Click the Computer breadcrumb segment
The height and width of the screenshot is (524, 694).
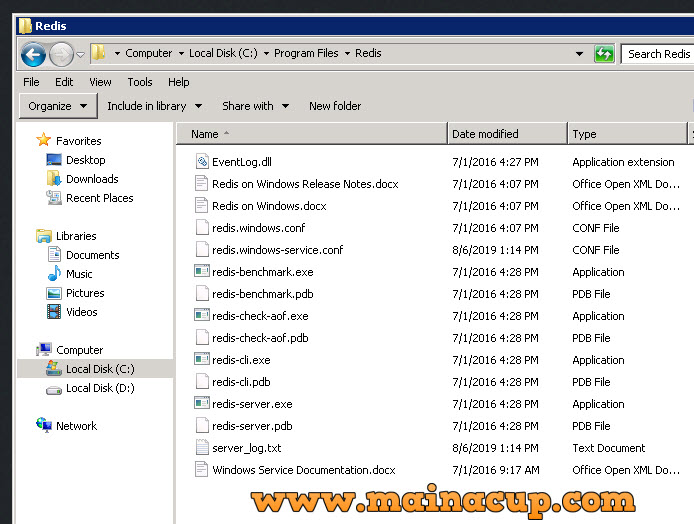149,53
